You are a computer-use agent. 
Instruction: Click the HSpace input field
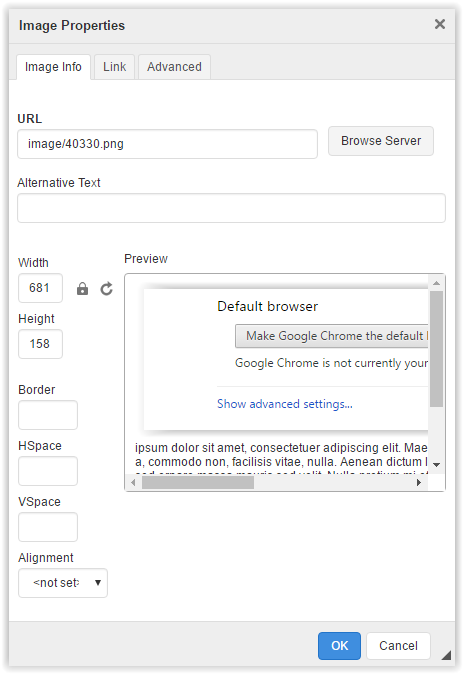coord(48,471)
